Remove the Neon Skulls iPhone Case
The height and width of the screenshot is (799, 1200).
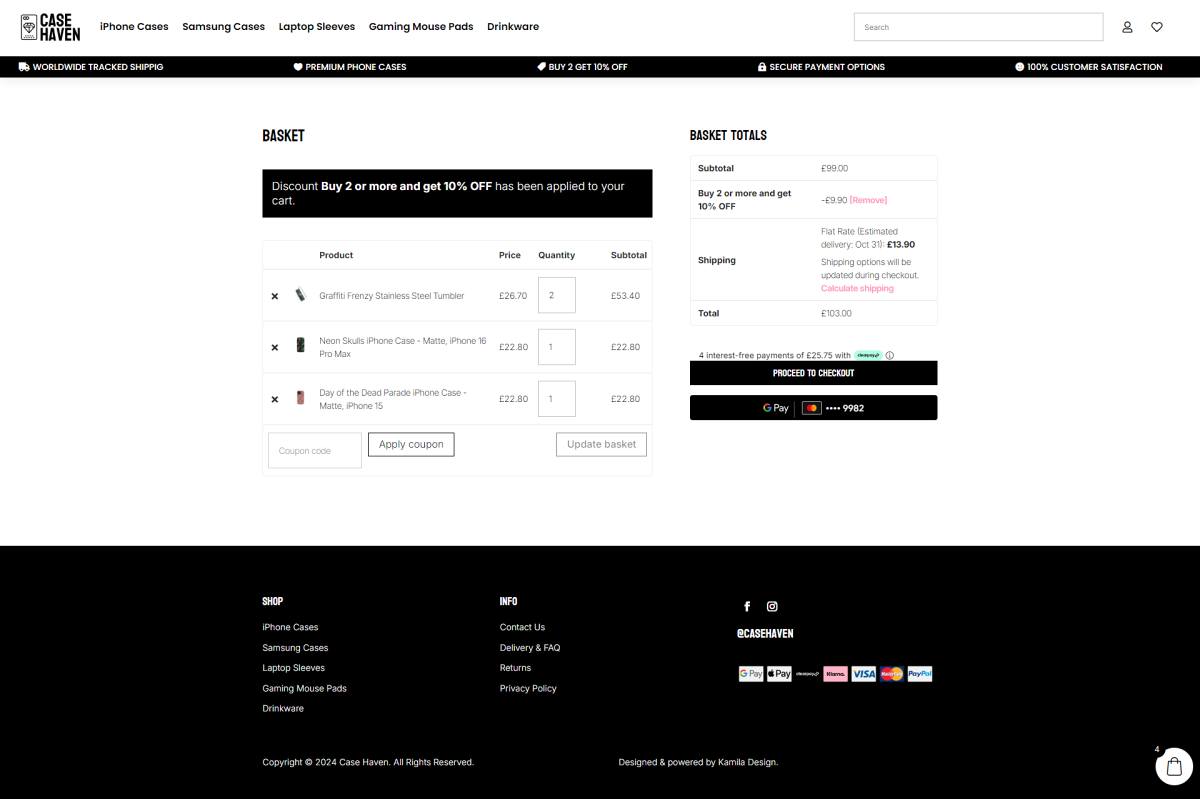275,347
